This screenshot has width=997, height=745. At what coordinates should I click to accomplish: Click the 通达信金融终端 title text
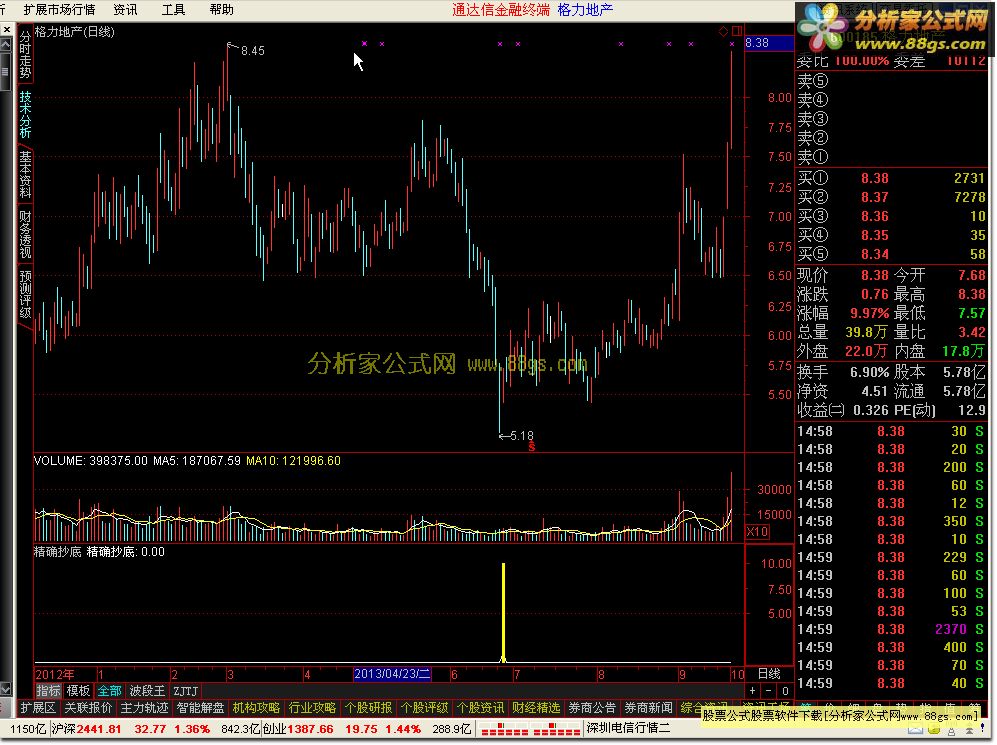(501, 10)
